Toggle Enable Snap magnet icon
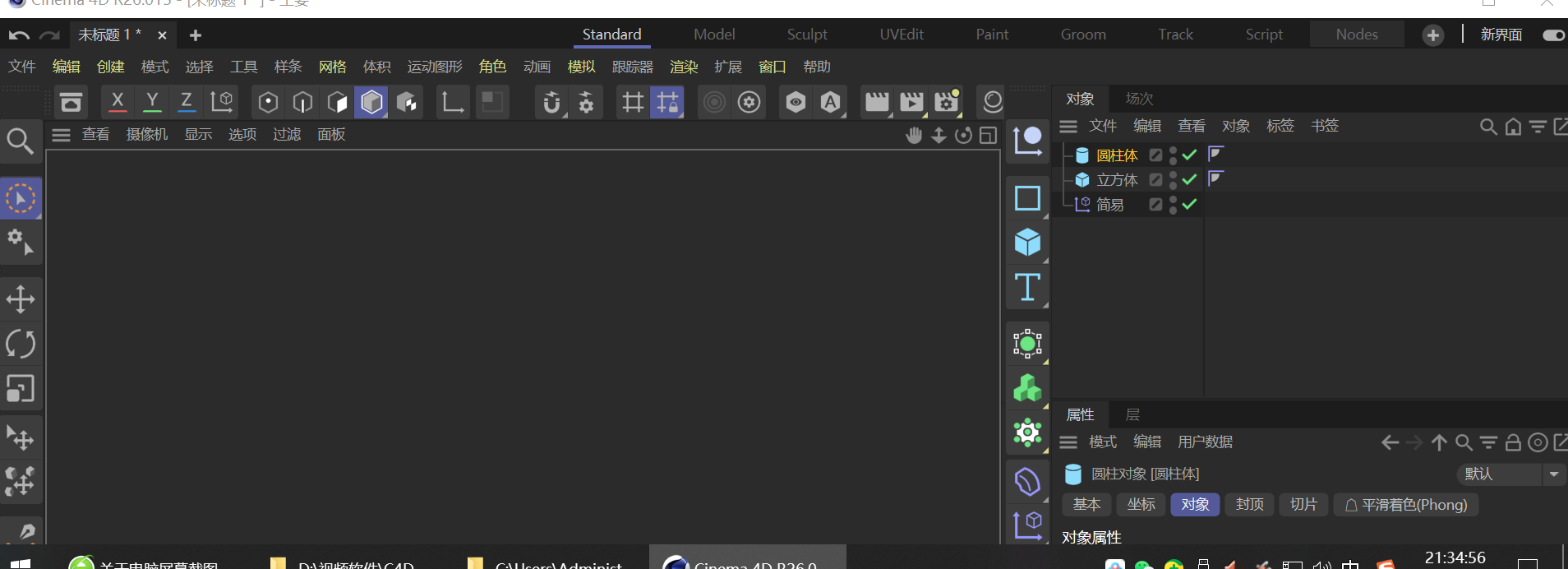Viewport: 1568px width, 569px height. [x=551, y=102]
